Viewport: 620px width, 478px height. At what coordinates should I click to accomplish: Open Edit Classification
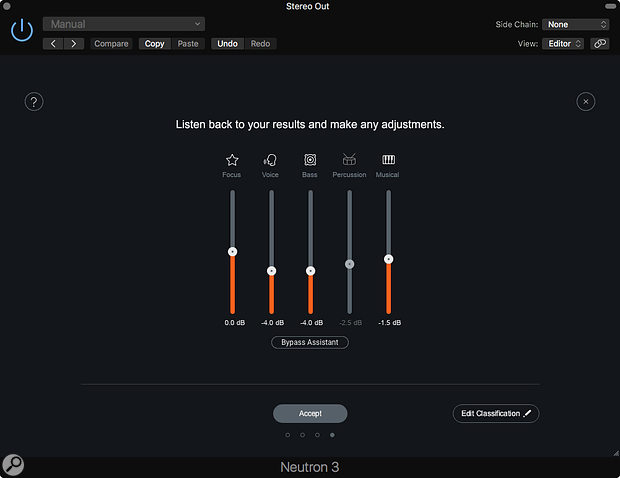pyautogui.click(x=496, y=414)
